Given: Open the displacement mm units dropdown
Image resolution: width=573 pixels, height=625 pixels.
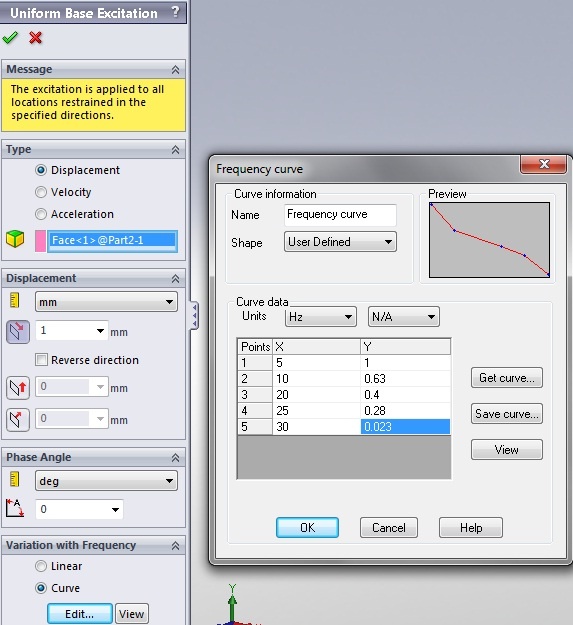Looking at the screenshot, I should coord(106,302).
